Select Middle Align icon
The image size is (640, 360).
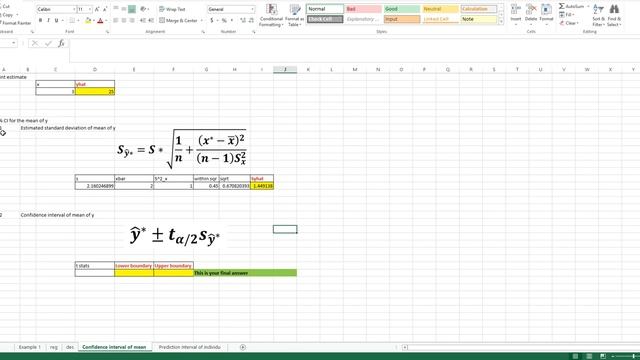(x=124, y=9)
